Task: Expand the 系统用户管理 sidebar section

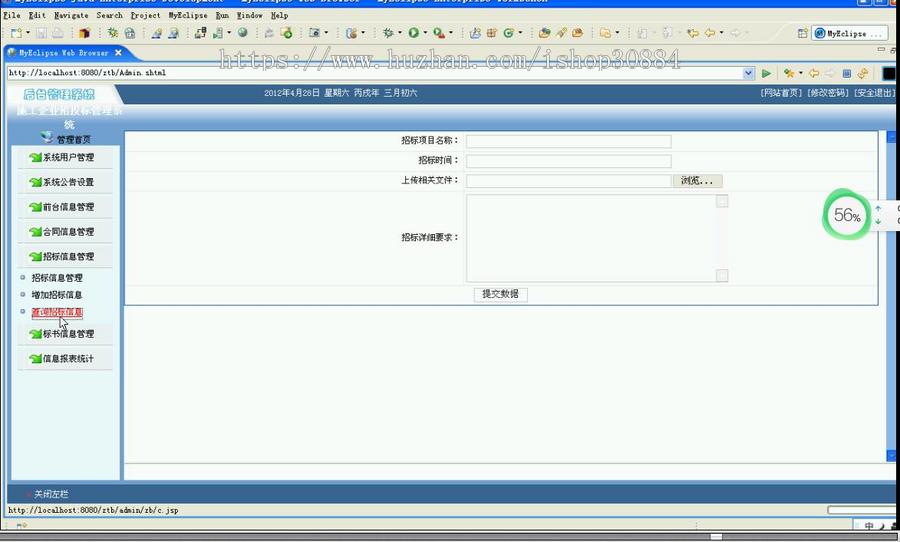Action: [67, 157]
